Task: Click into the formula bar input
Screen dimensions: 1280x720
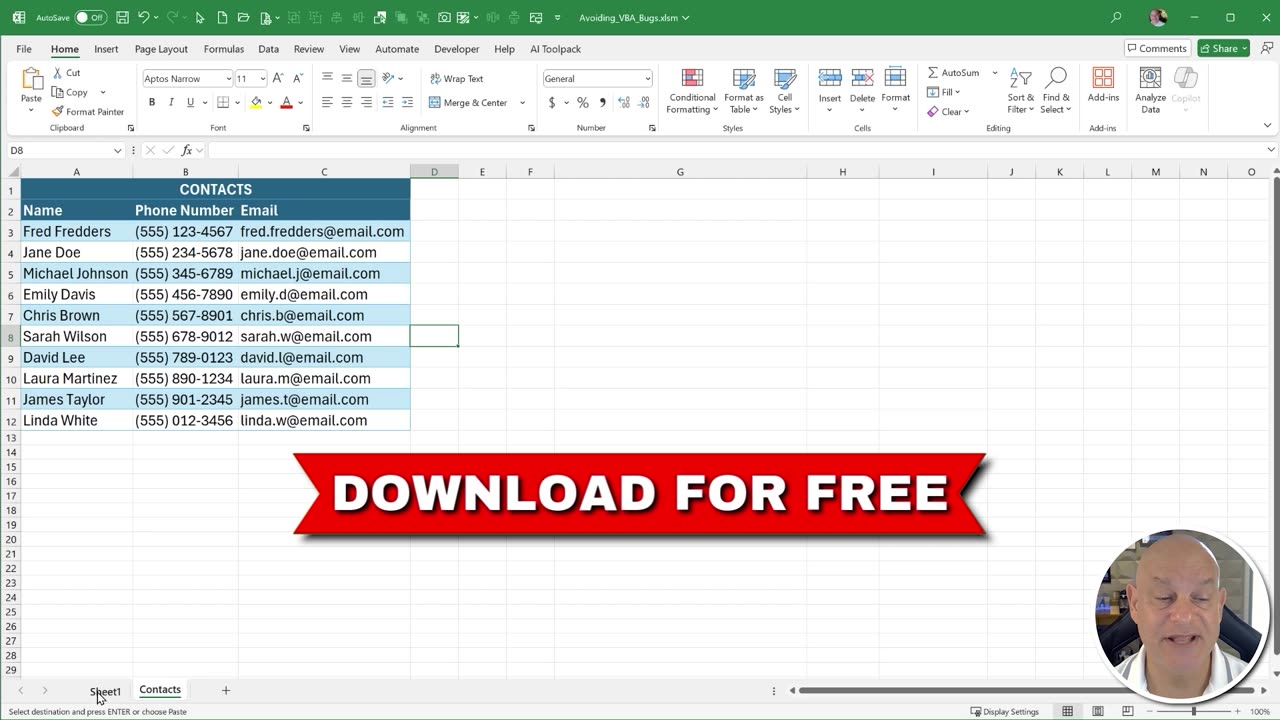Action: (735, 150)
